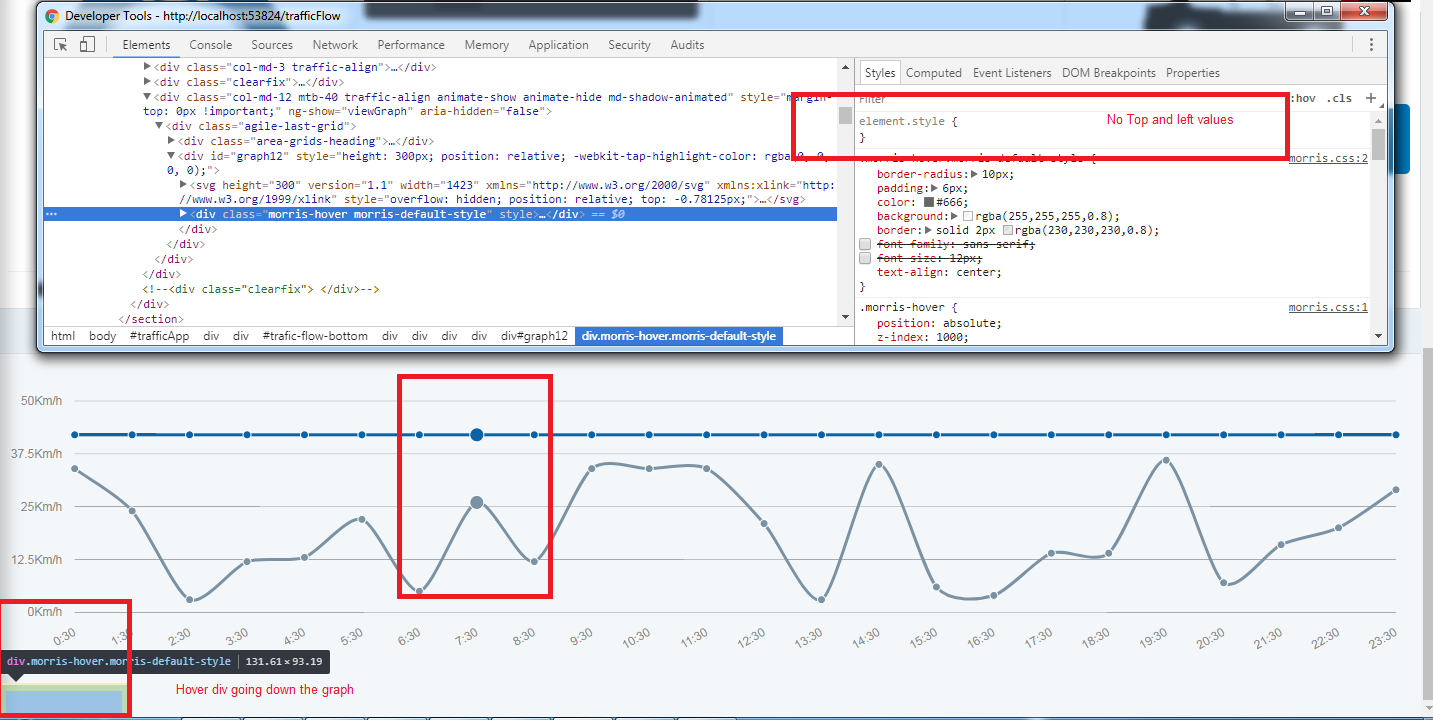Viewport: 1433px width, 720px height.
Task: Switch to the Computed pane
Action: click(x=934, y=73)
